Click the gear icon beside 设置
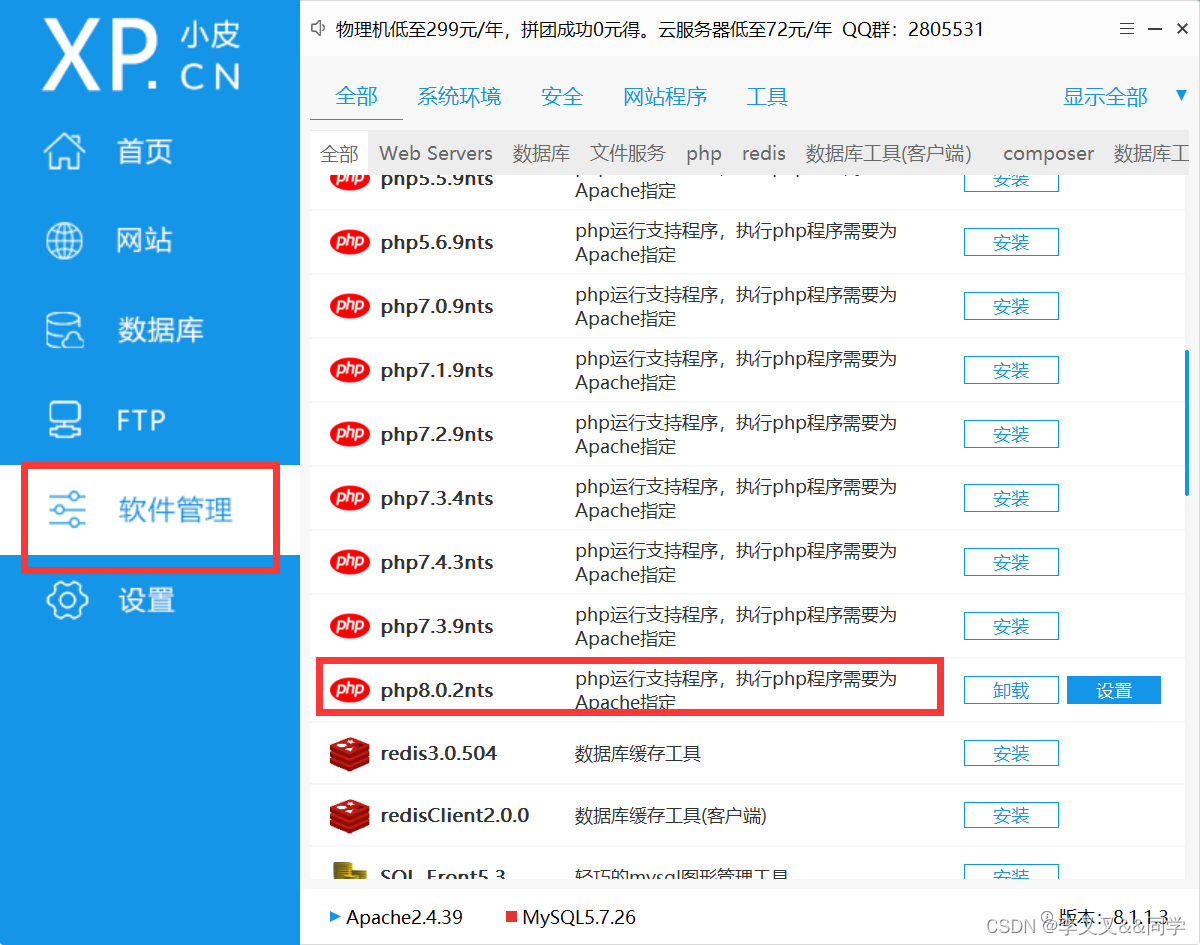 (x=67, y=600)
